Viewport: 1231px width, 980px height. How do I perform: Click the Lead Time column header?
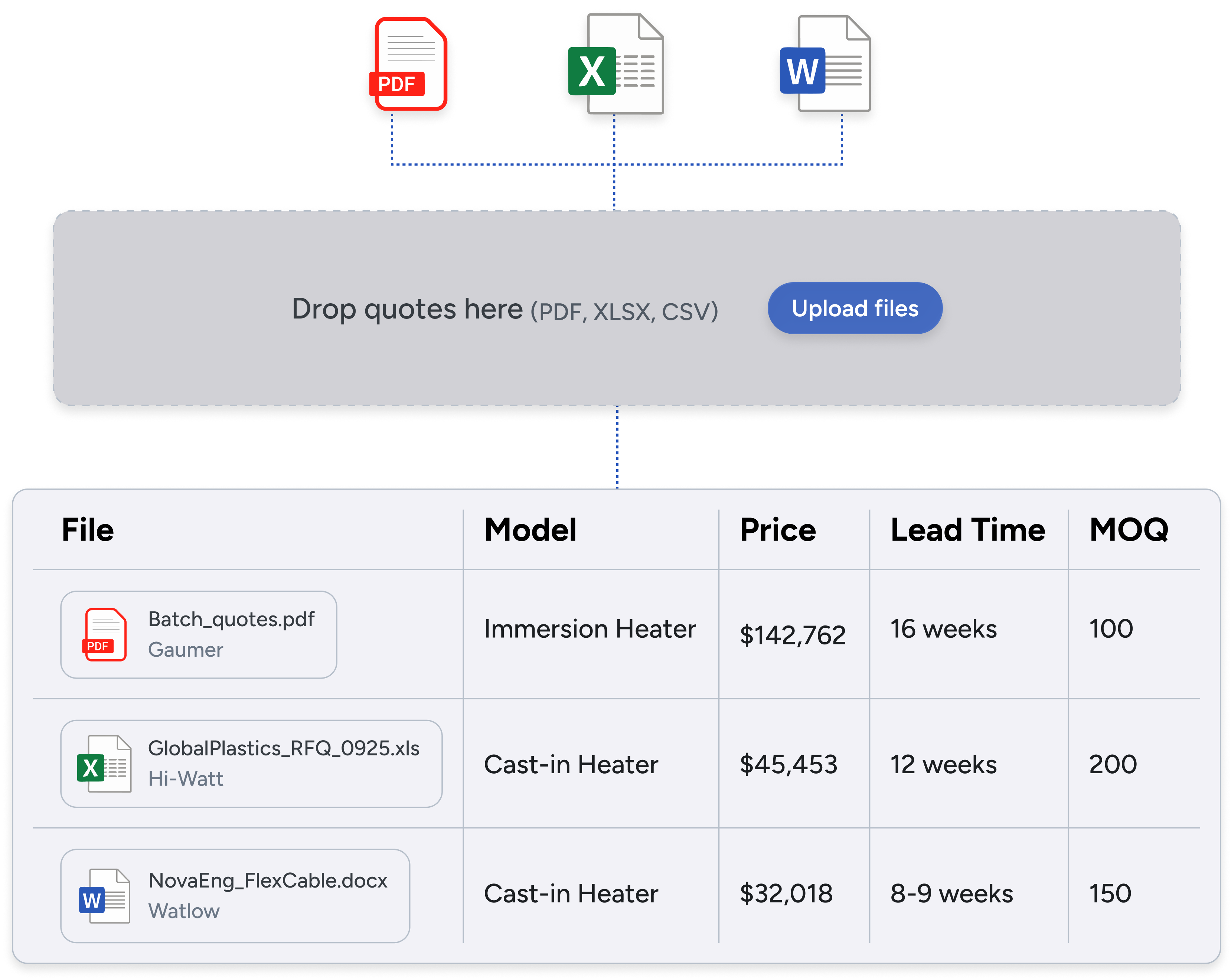968,530
